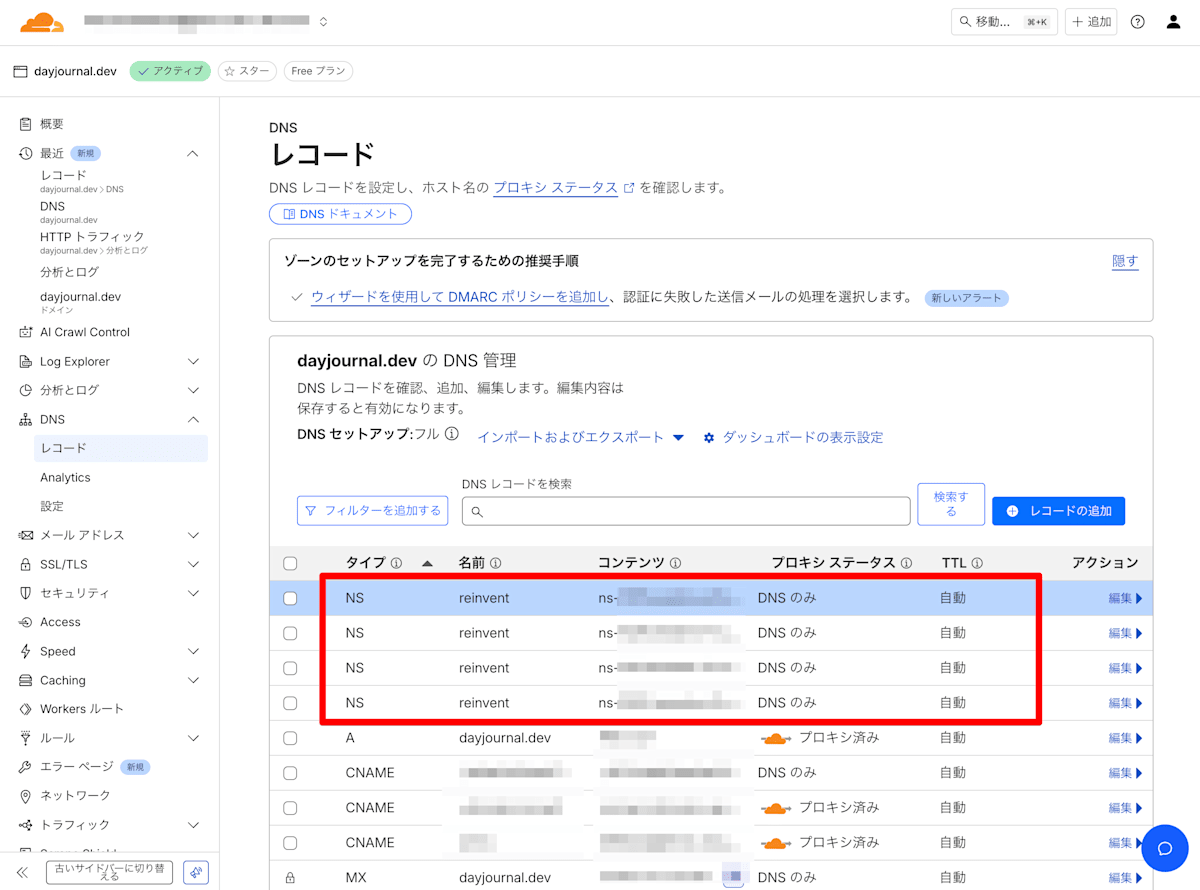Screen dimensions: 1200x890
Task: Collapse the DNS sidebar section chevron
Action: click(x=193, y=419)
